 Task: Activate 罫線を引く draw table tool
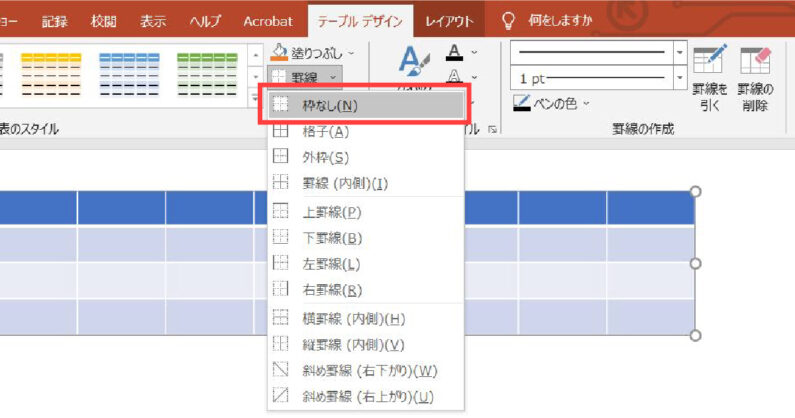pos(709,79)
